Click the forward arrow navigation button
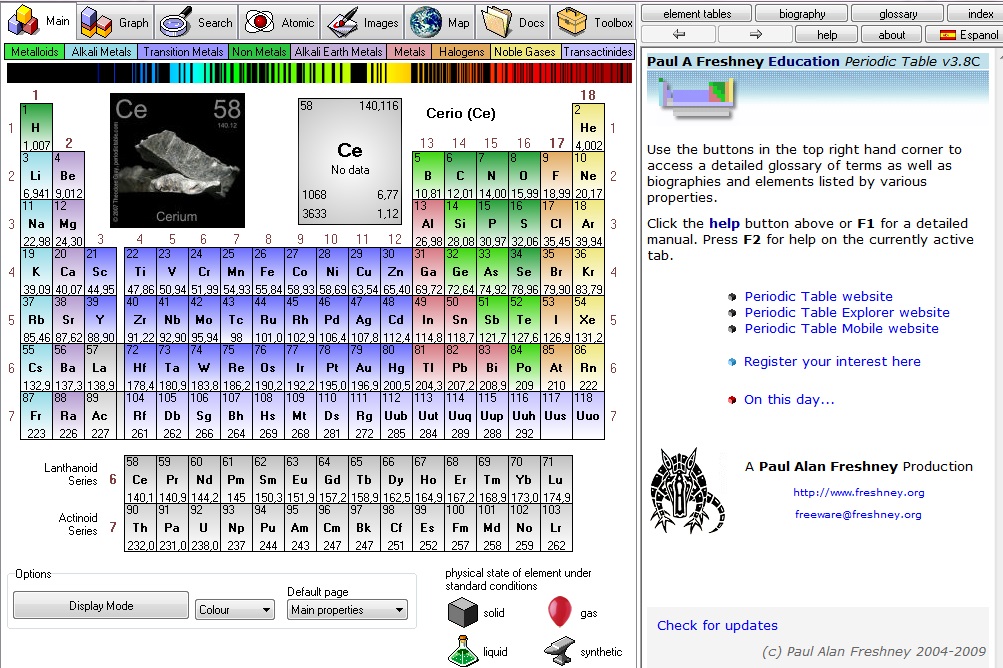The image size is (1003, 668). [755, 34]
